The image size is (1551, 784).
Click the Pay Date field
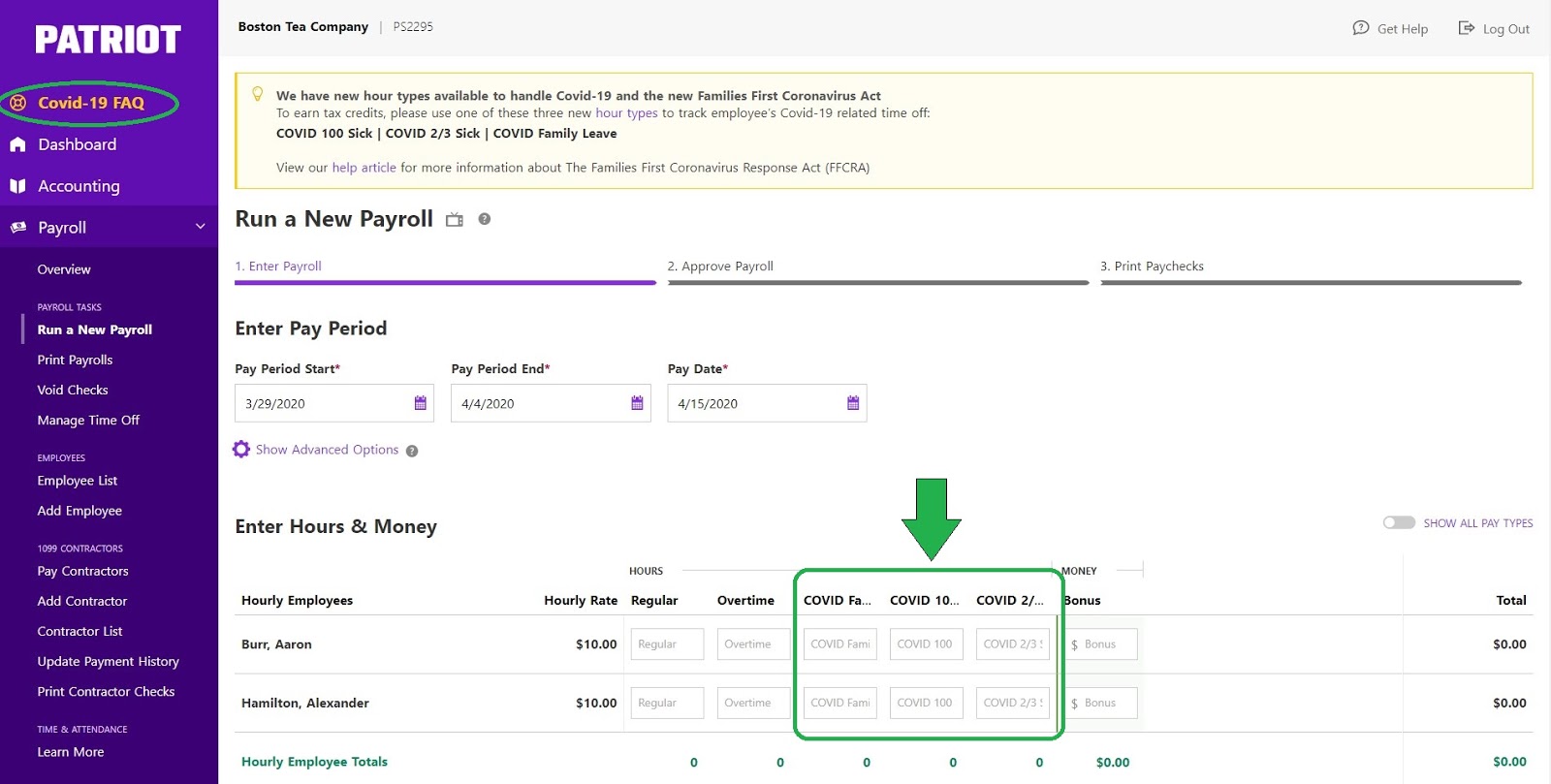767,403
